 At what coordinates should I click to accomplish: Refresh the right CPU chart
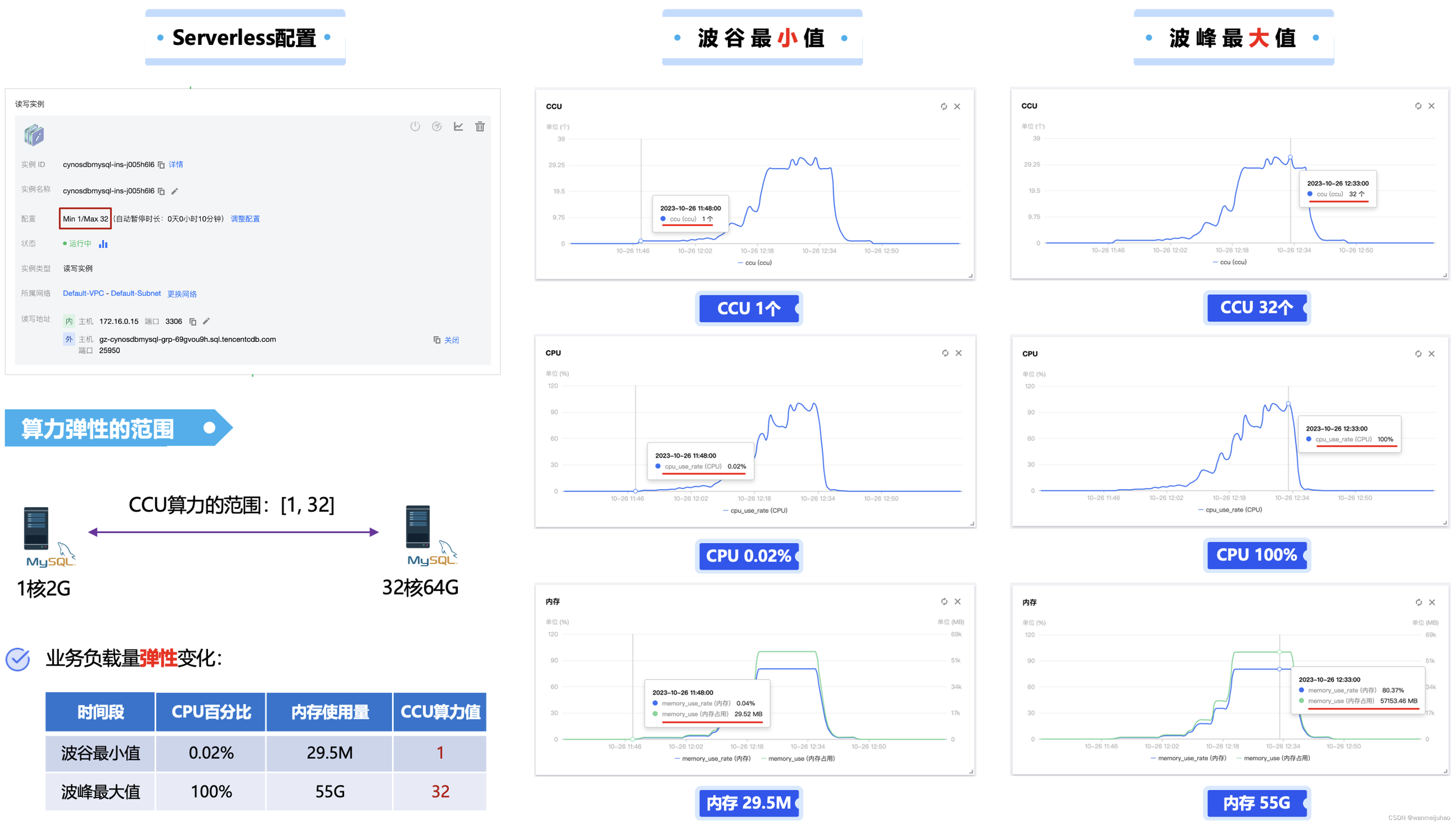pos(1418,354)
